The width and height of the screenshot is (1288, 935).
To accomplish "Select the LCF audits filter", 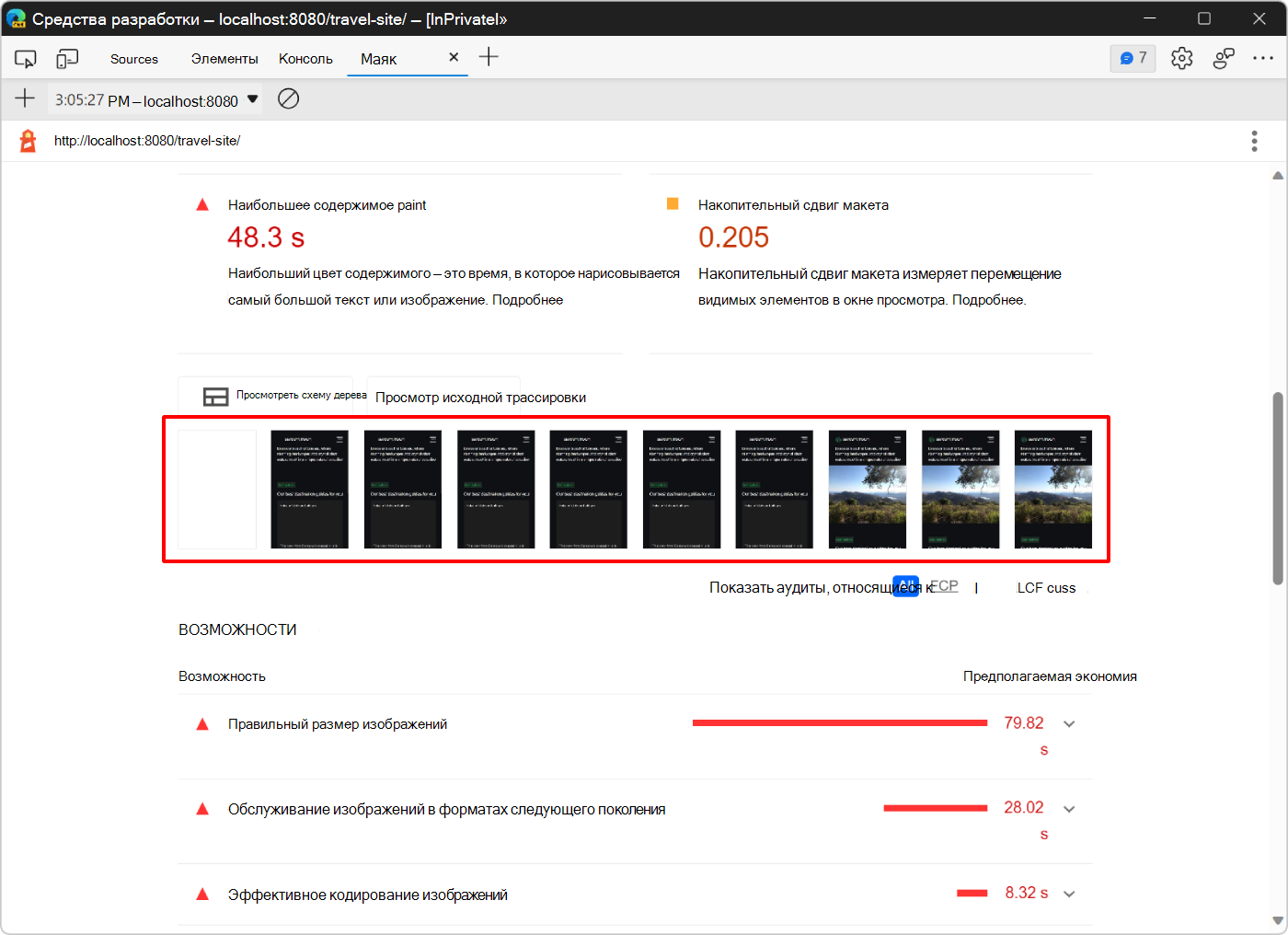I will tap(1046, 588).
